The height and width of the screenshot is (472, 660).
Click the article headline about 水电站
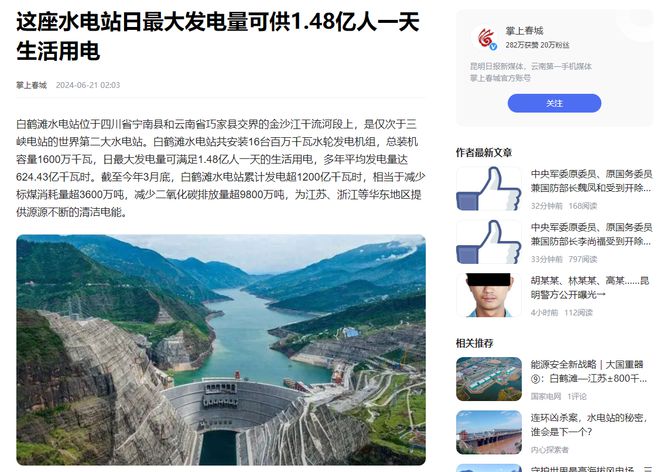click(218, 36)
